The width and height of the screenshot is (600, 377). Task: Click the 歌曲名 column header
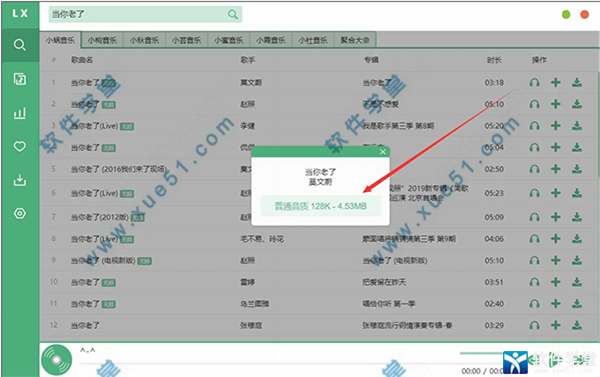pos(82,60)
